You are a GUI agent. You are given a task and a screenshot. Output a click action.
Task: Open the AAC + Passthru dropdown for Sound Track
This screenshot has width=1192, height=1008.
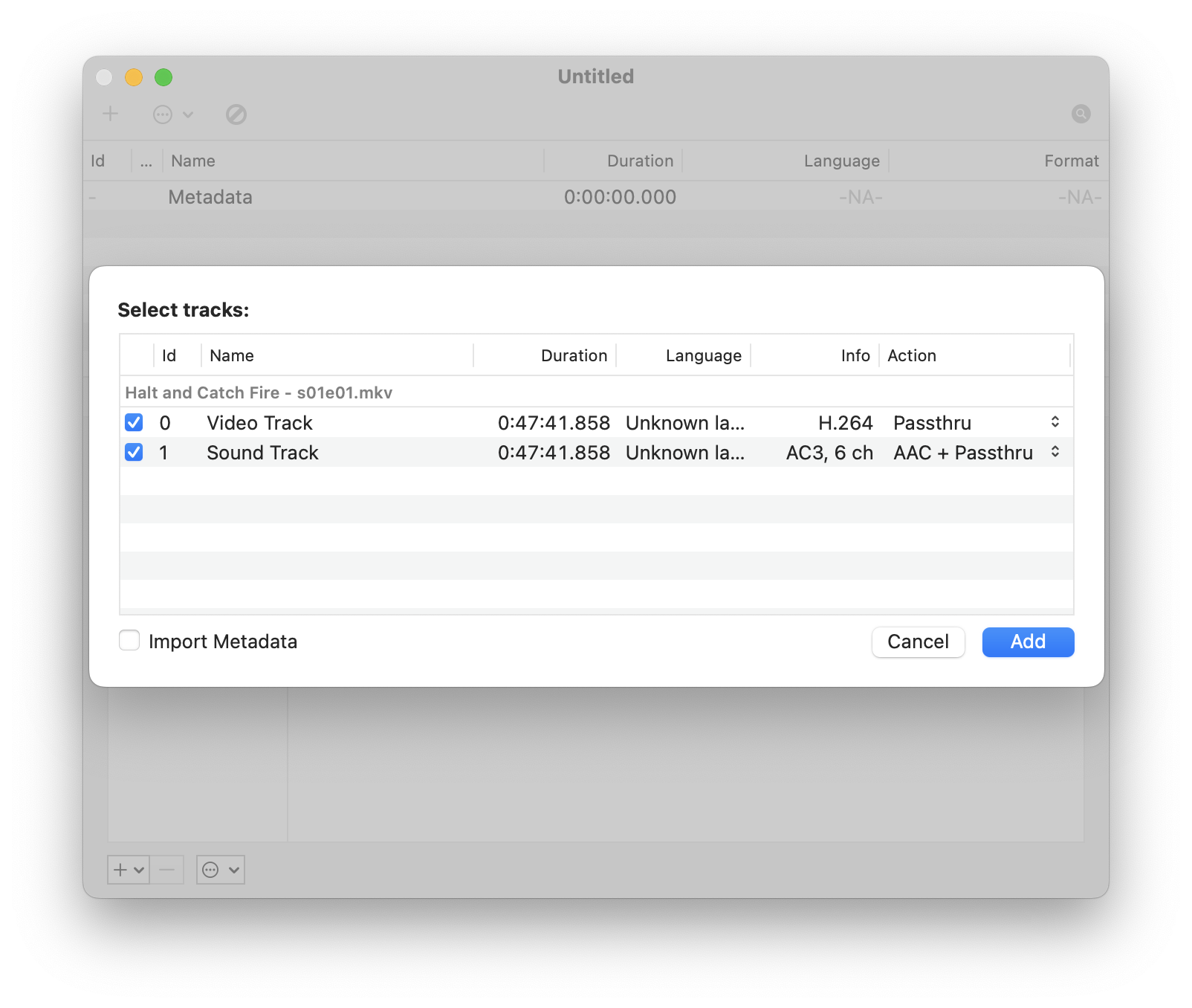tap(1055, 452)
